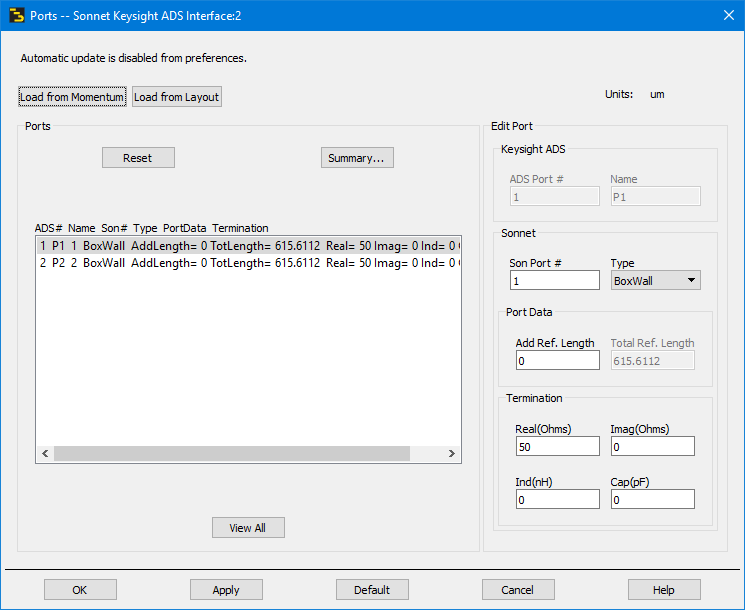
Task: Apply the port changes
Action: tap(226, 590)
